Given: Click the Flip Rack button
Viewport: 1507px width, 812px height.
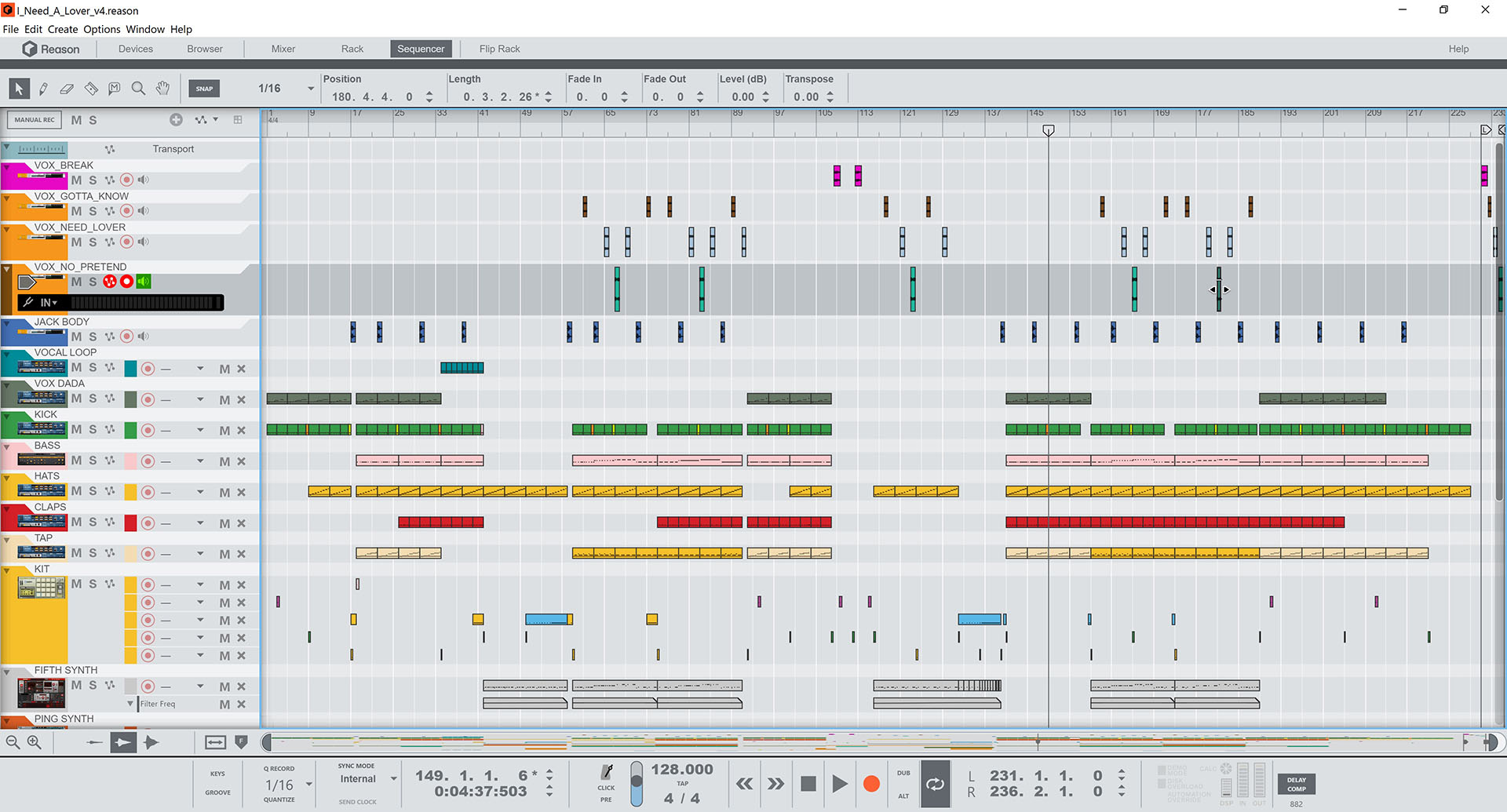Looking at the screenshot, I should pos(499,49).
